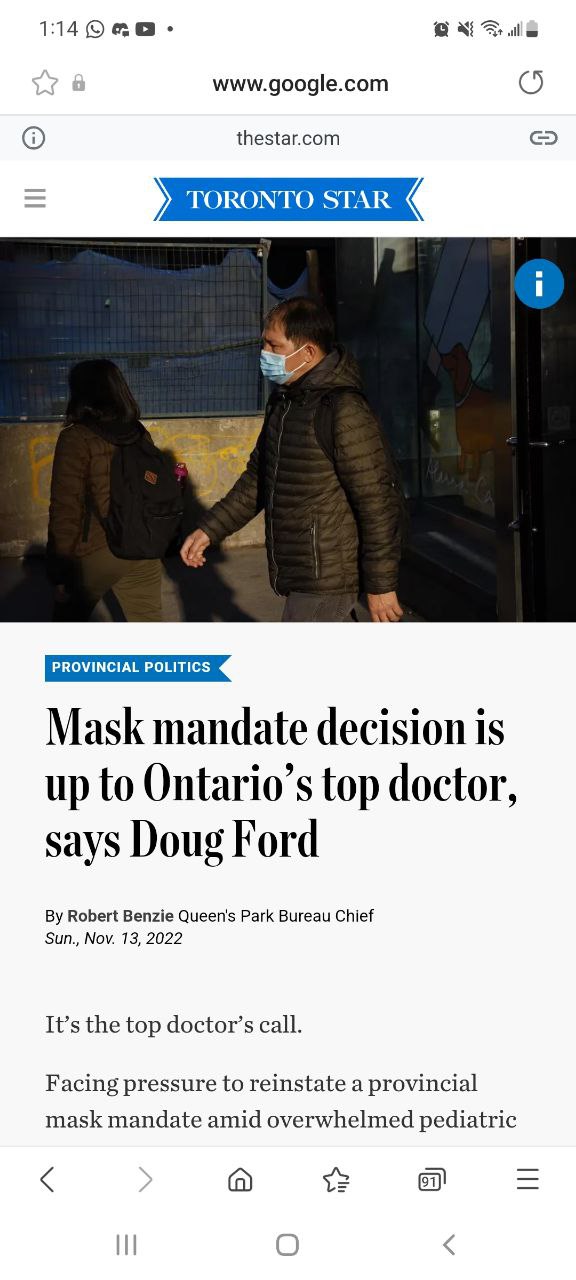Tap the padlock site security icon

coord(79,84)
